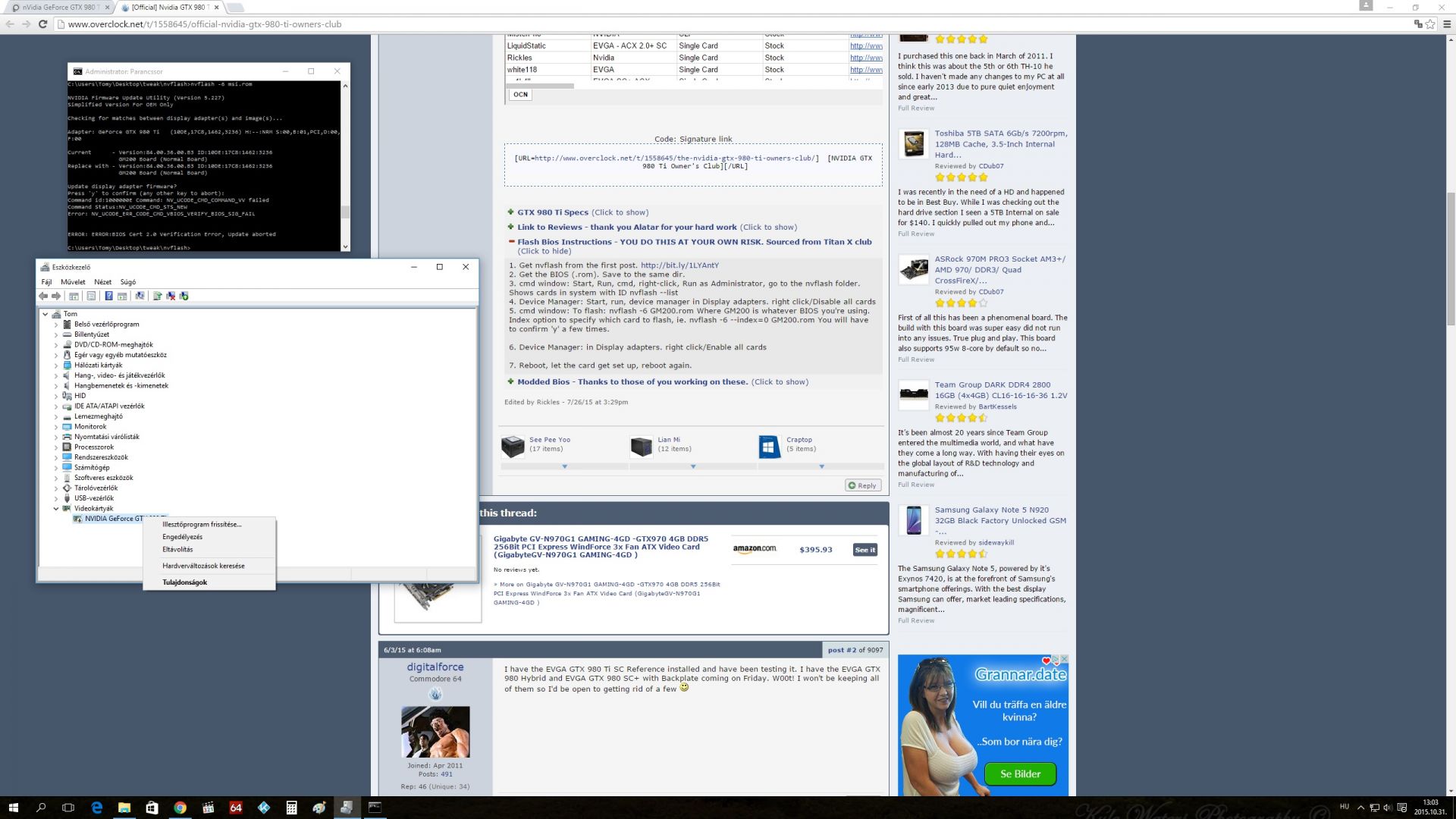Expand the Billentyűzet category
1456x819 pixels.
click(x=56, y=334)
